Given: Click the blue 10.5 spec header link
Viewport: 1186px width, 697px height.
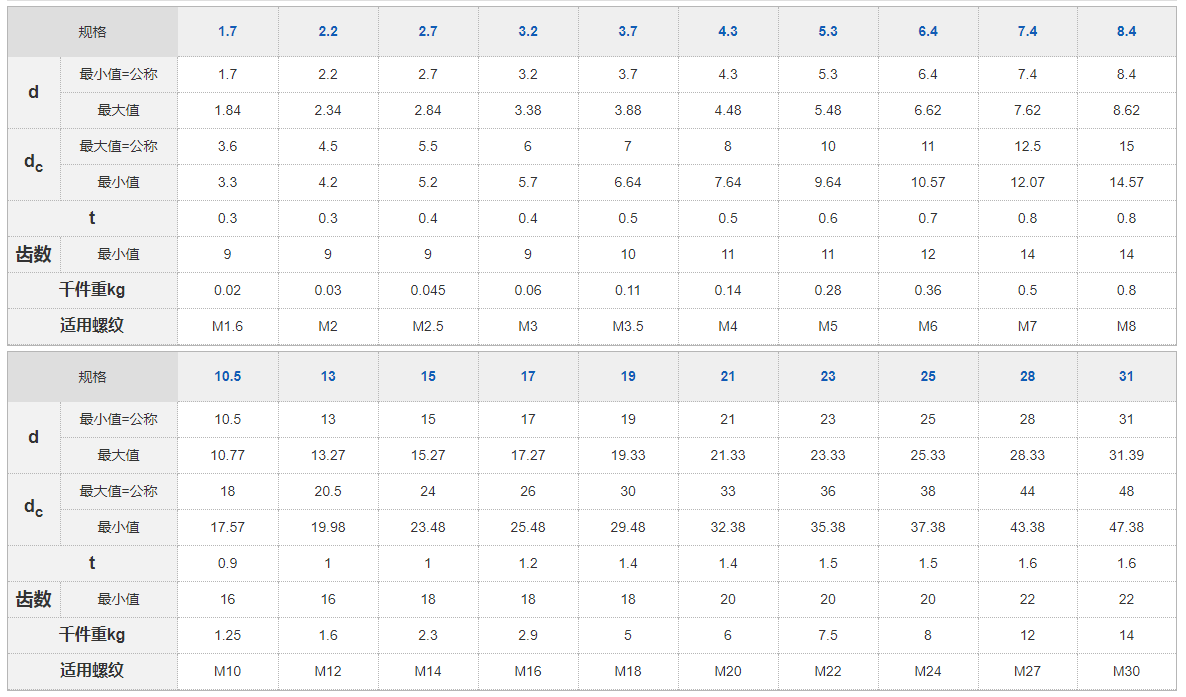Looking at the screenshot, I should (227, 377).
